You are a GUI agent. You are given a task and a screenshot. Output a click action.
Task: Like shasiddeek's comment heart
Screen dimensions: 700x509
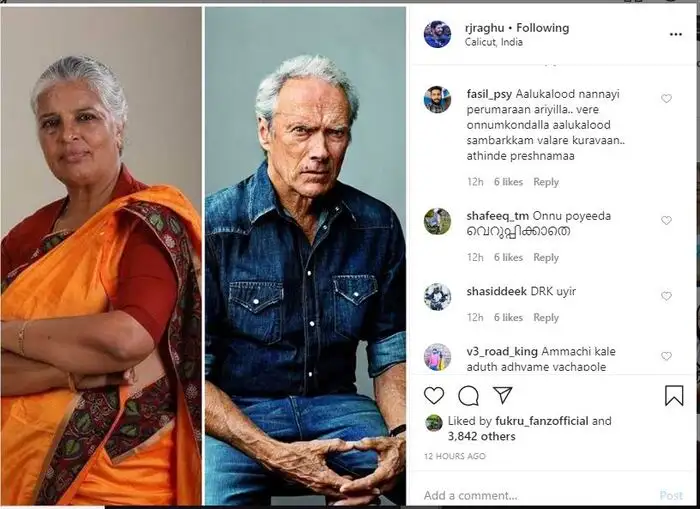tap(666, 296)
